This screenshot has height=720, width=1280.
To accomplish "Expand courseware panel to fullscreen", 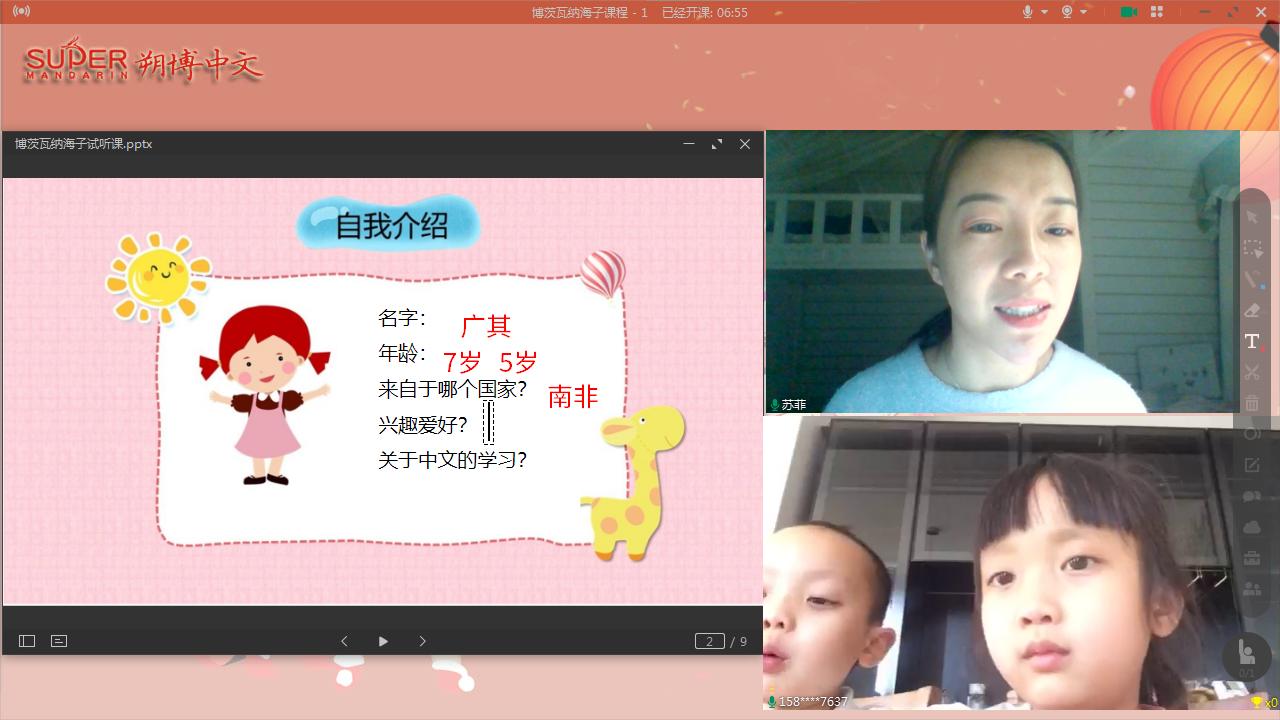I will 716,144.
